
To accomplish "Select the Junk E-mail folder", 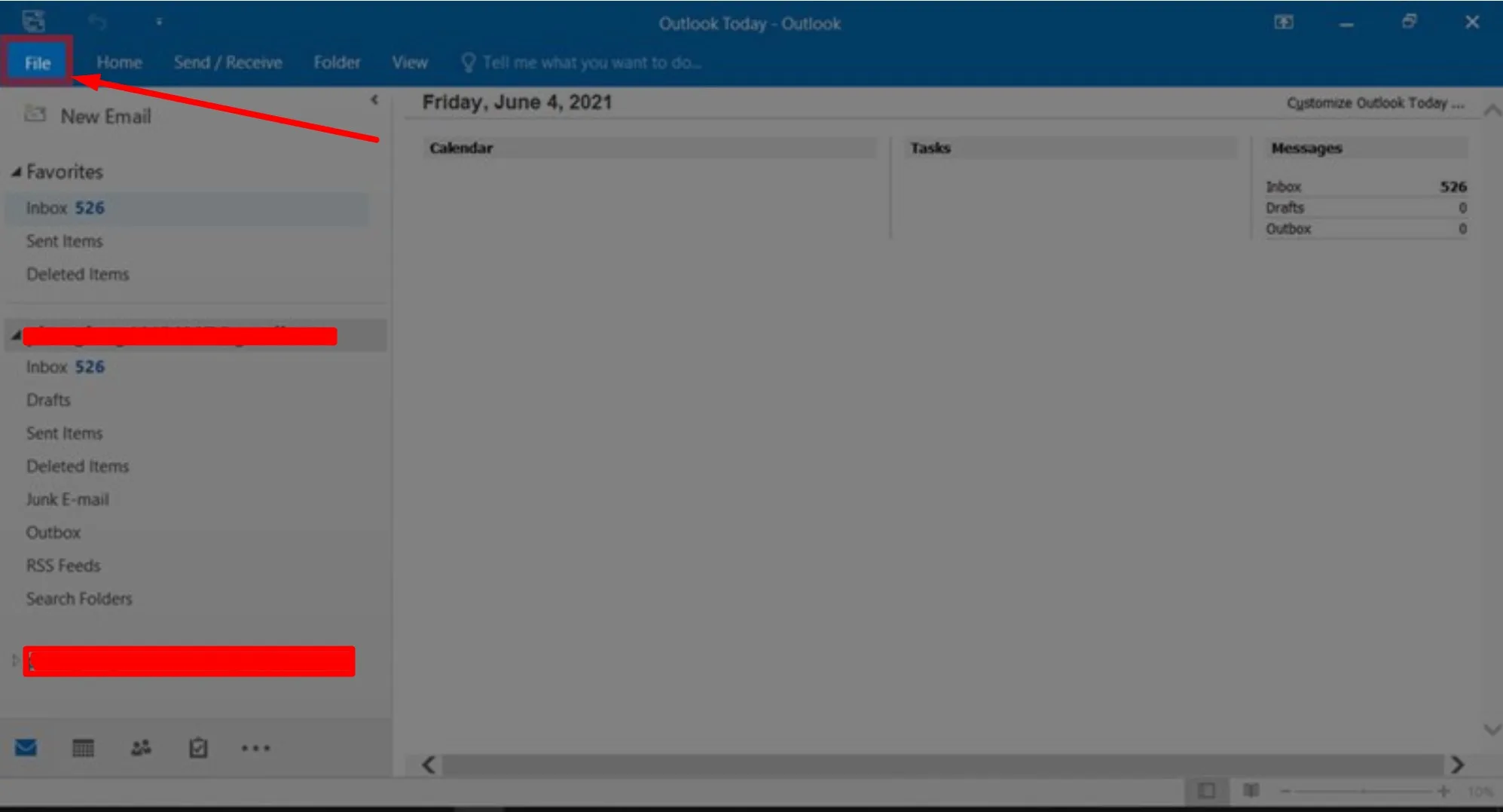I will [x=68, y=499].
